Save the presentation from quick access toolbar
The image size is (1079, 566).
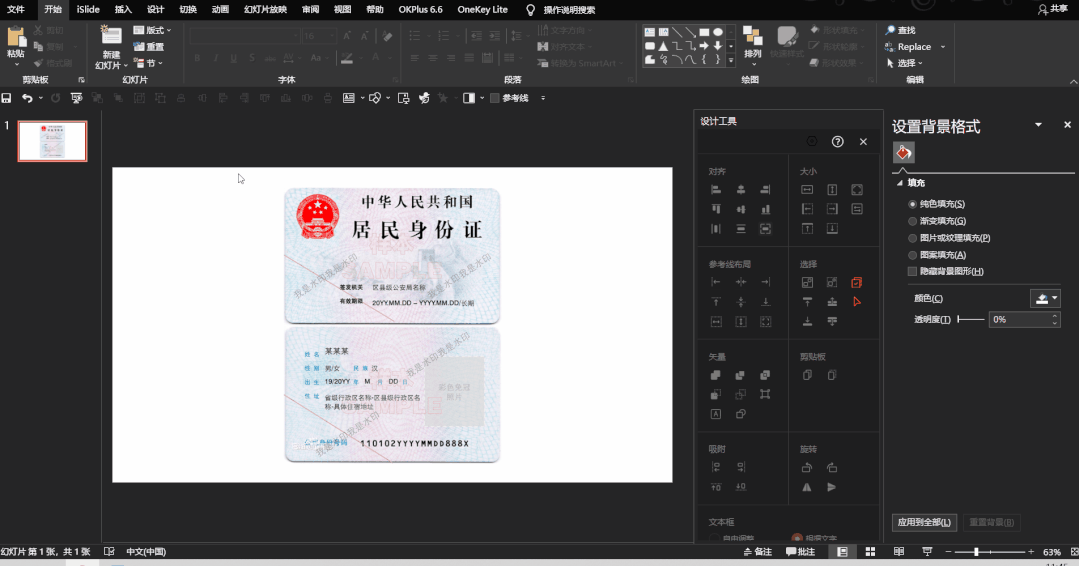(x=6, y=98)
